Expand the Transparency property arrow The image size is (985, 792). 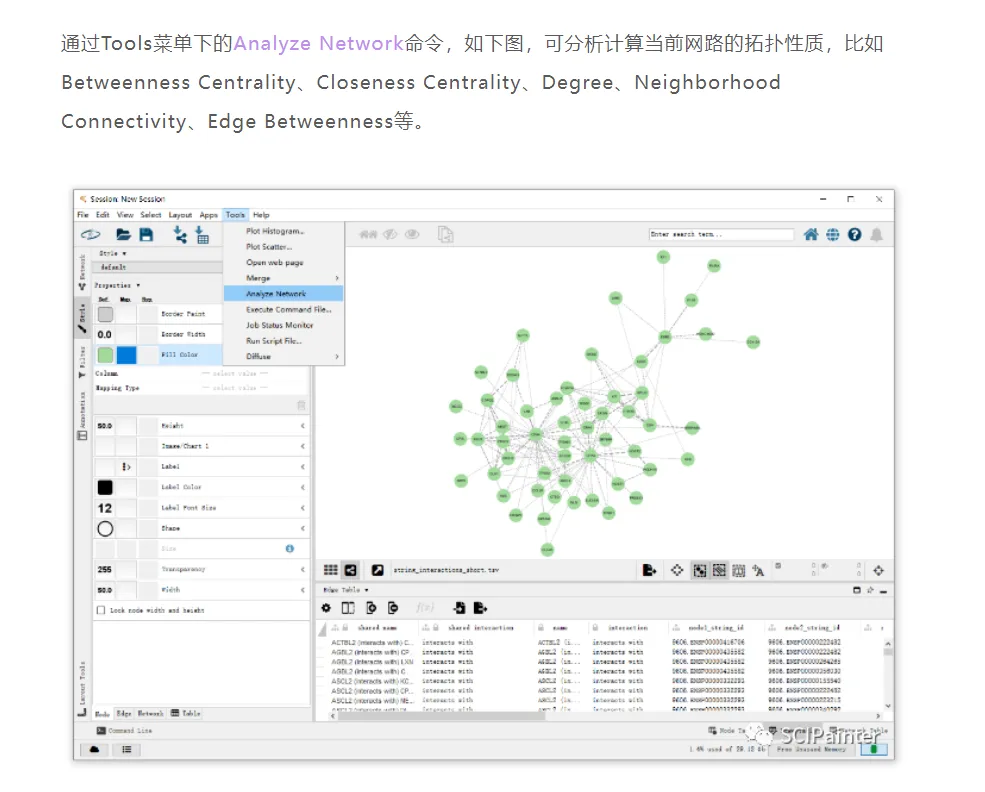[x=303, y=569]
